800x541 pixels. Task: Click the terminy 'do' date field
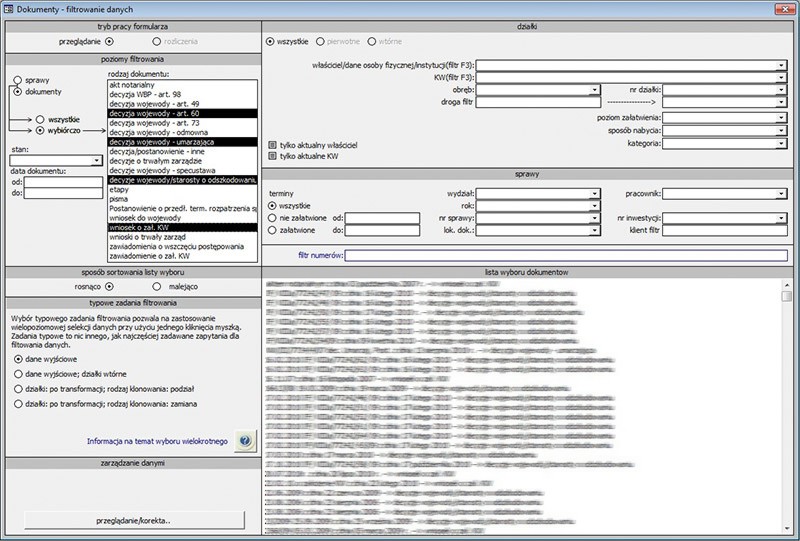click(x=382, y=231)
